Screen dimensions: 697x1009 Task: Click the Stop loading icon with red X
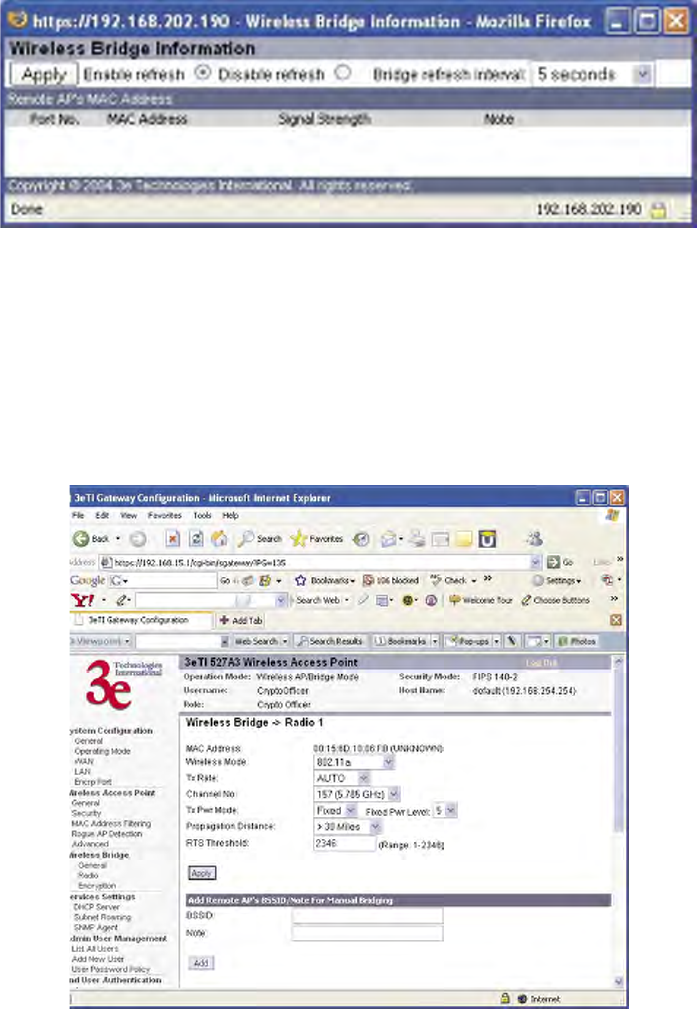(x=172, y=539)
